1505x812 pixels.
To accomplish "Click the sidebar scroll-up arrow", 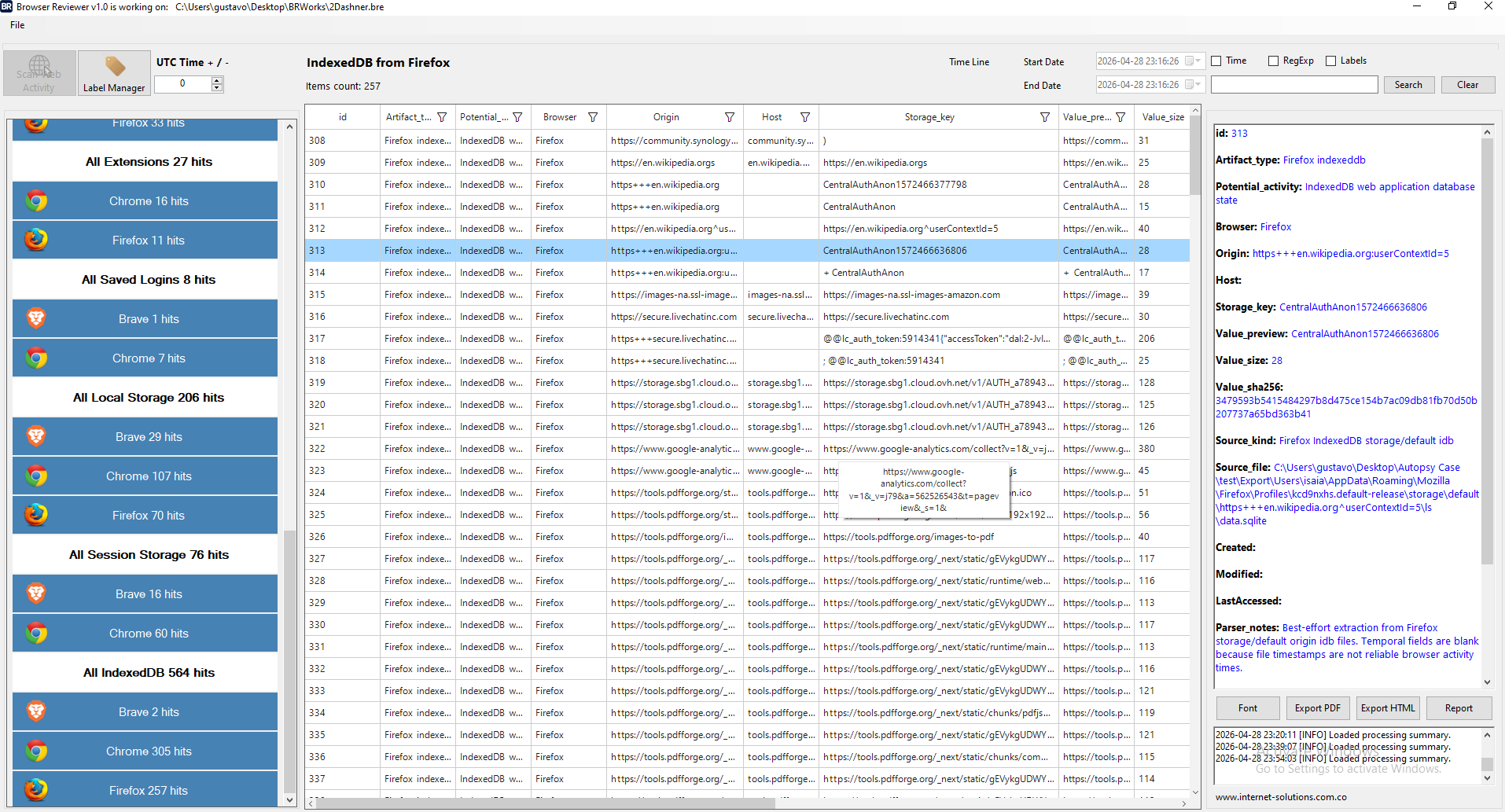I will (x=290, y=127).
